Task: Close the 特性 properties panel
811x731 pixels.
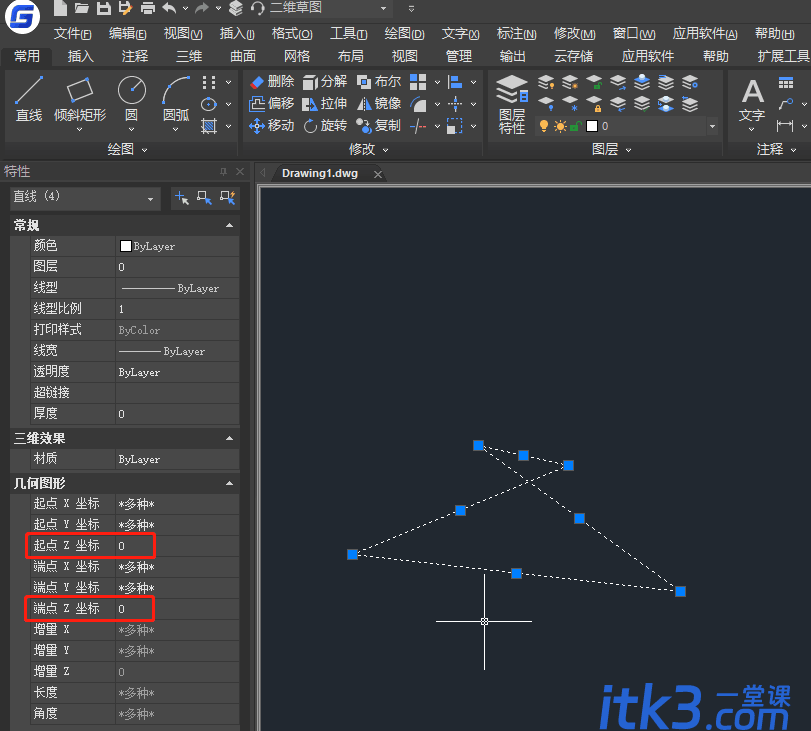Action: (x=240, y=171)
